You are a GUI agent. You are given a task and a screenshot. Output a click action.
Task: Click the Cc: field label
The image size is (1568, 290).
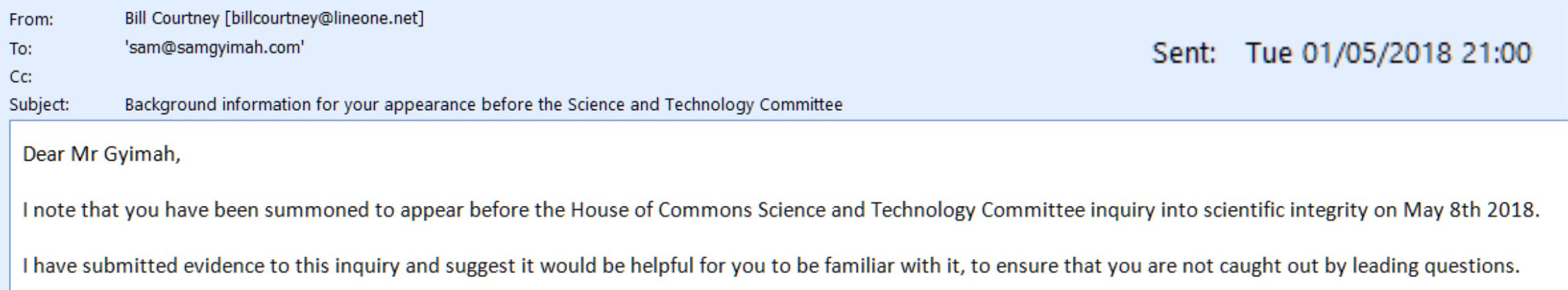click(21, 77)
